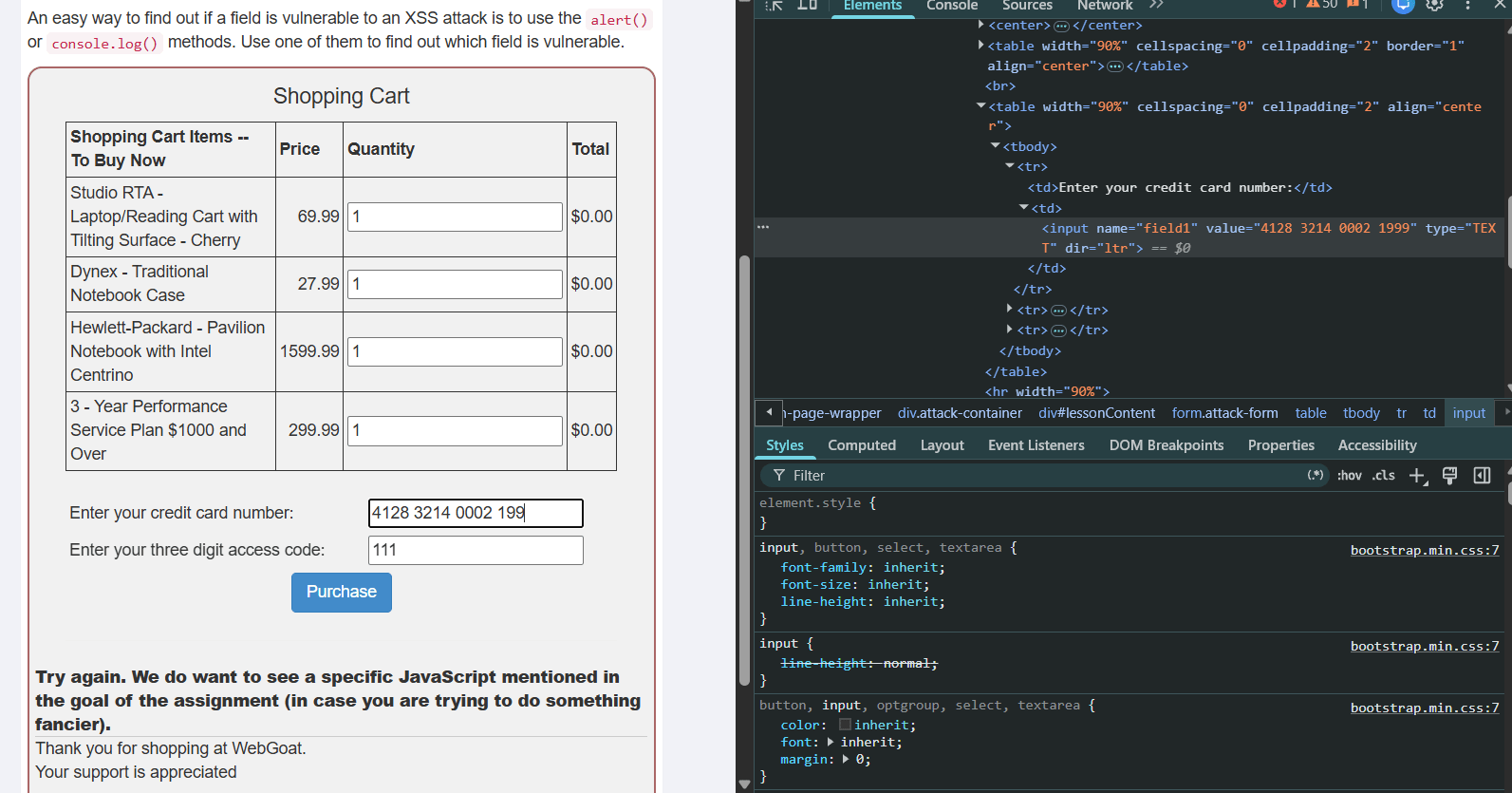Select div.attack-container in breadcrumb
The height and width of the screenshot is (793, 1512).
click(x=960, y=413)
